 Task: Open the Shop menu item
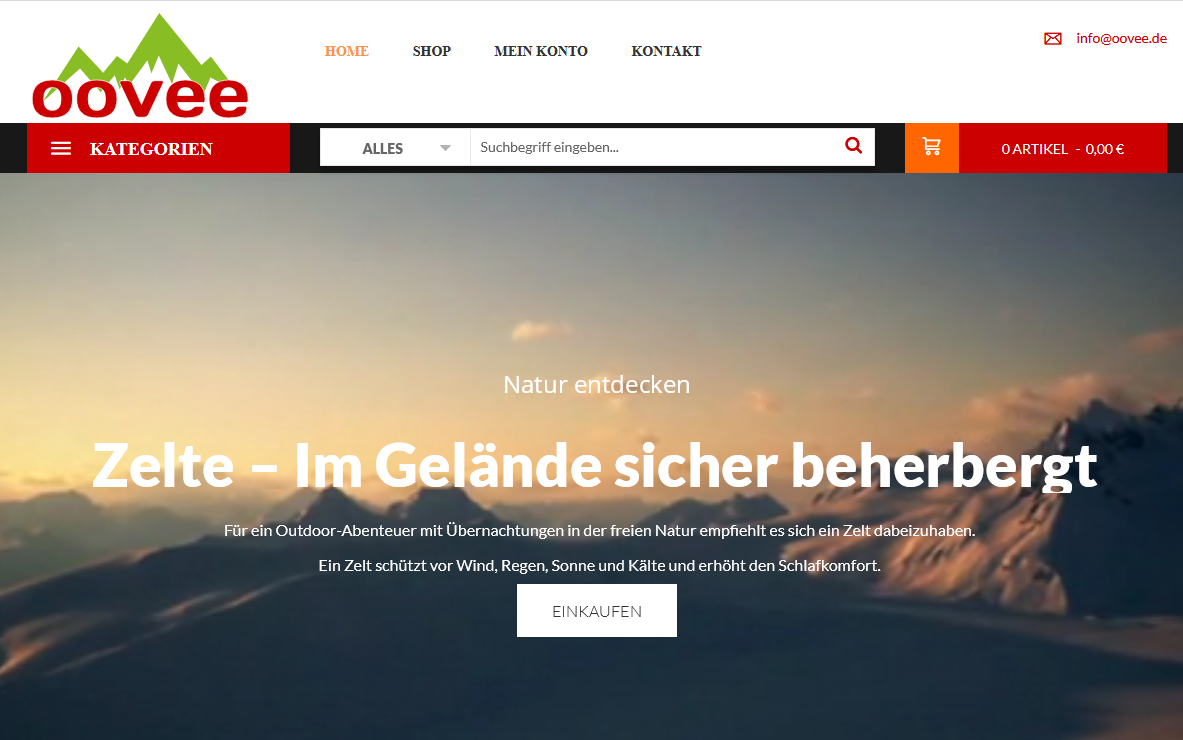point(432,51)
